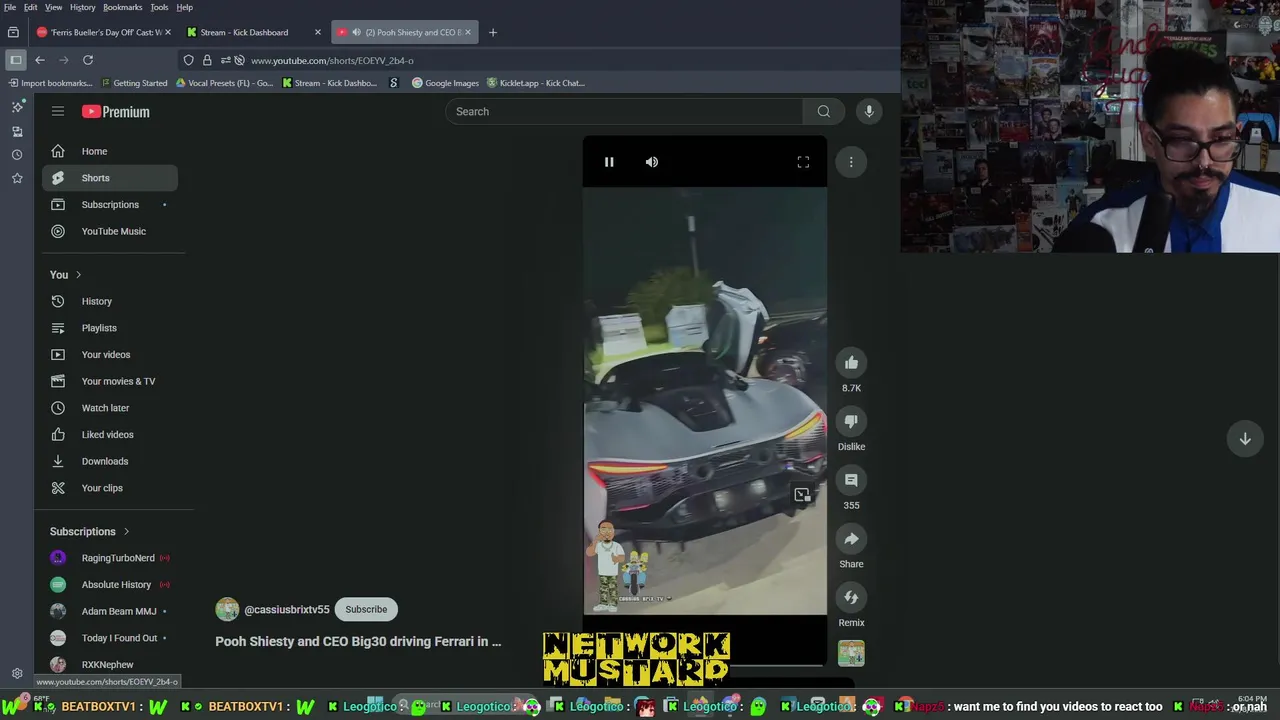Image resolution: width=1280 pixels, height=720 pixels.
Task: Open Your videos
Action: 110,355
